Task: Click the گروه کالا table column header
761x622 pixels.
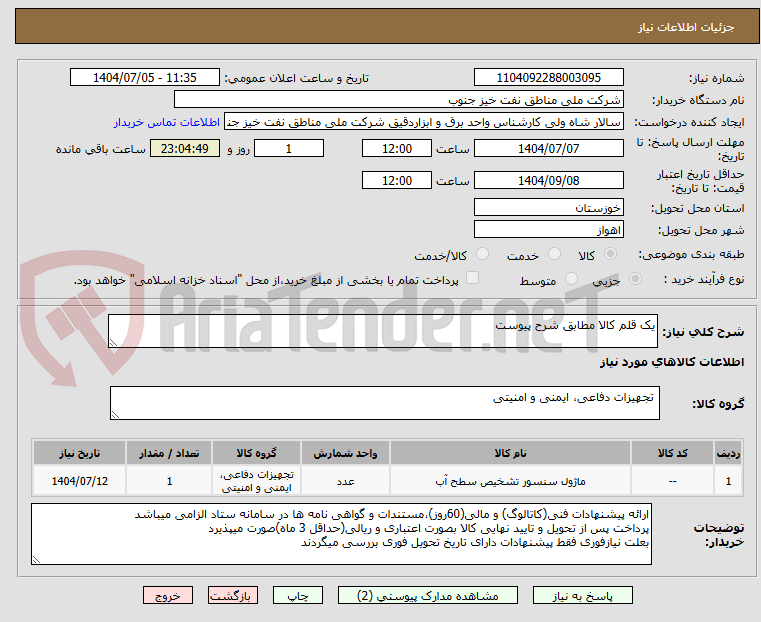Action: pyautogui.click(x=256, y=453)
